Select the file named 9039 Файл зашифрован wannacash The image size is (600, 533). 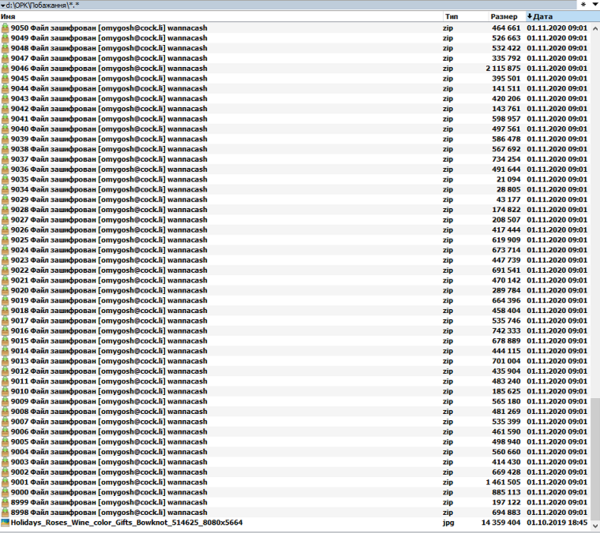(109, 139)
